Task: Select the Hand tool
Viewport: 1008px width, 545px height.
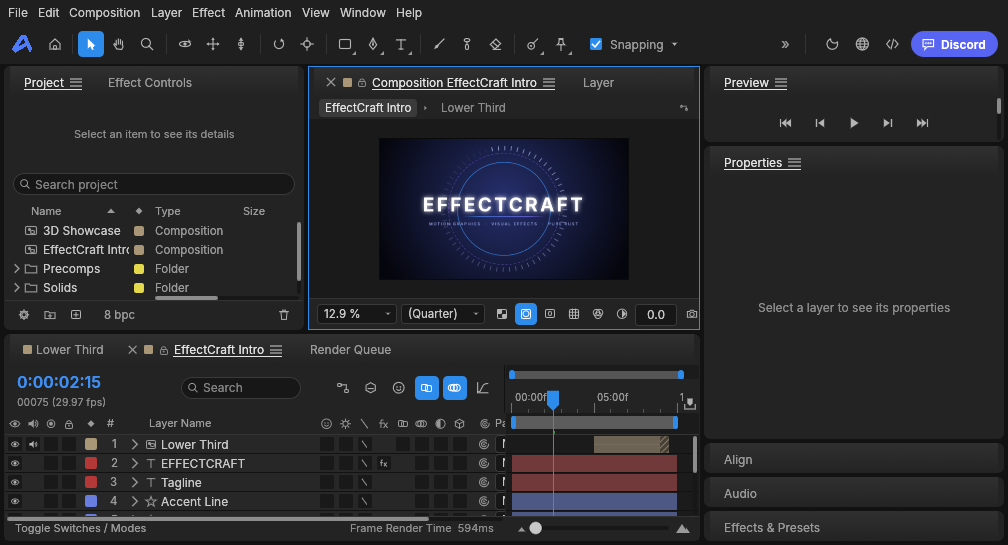Action: pyautogui.click(x=118, y=44)
